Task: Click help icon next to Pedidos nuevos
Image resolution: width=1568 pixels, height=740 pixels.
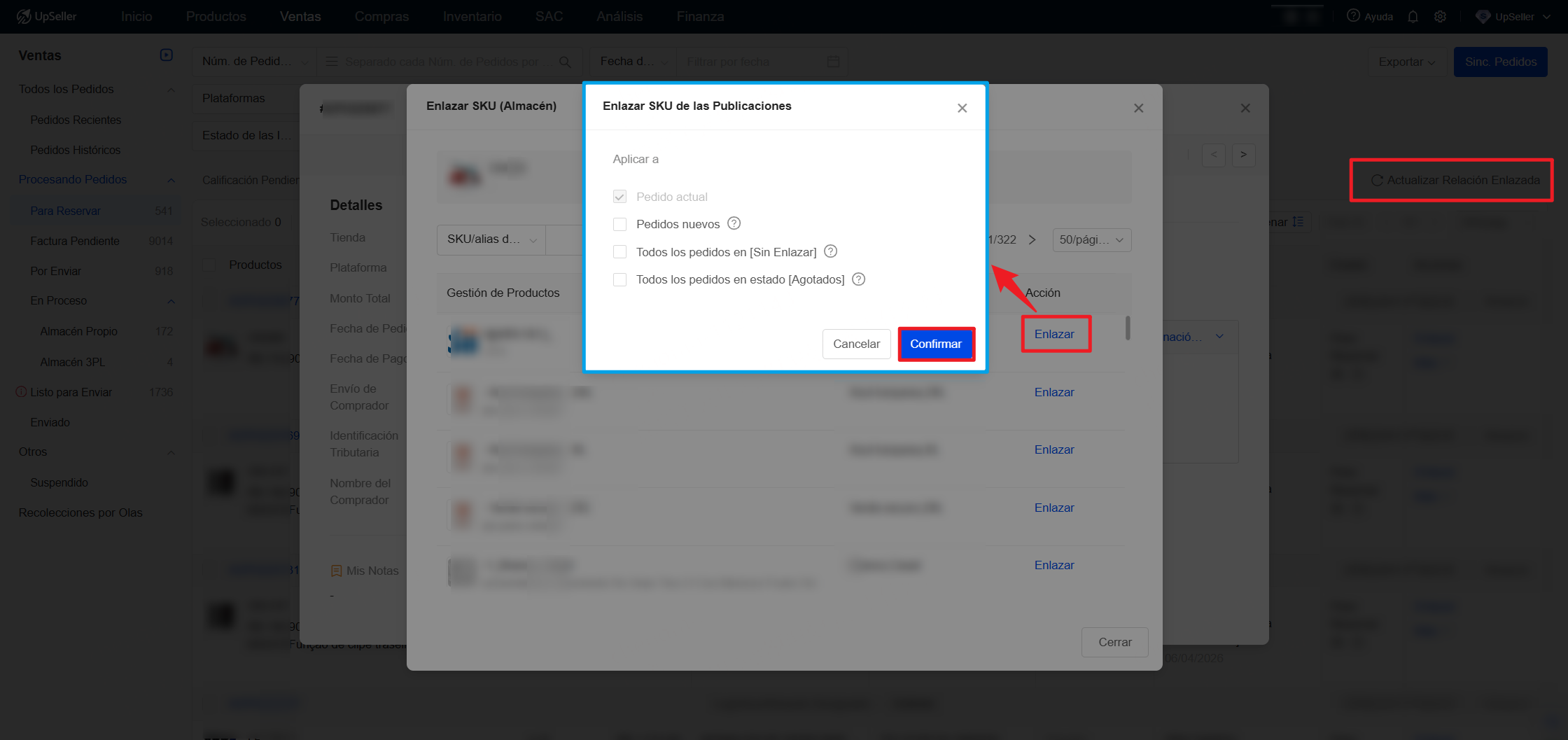Action: (x=734, y=224)
